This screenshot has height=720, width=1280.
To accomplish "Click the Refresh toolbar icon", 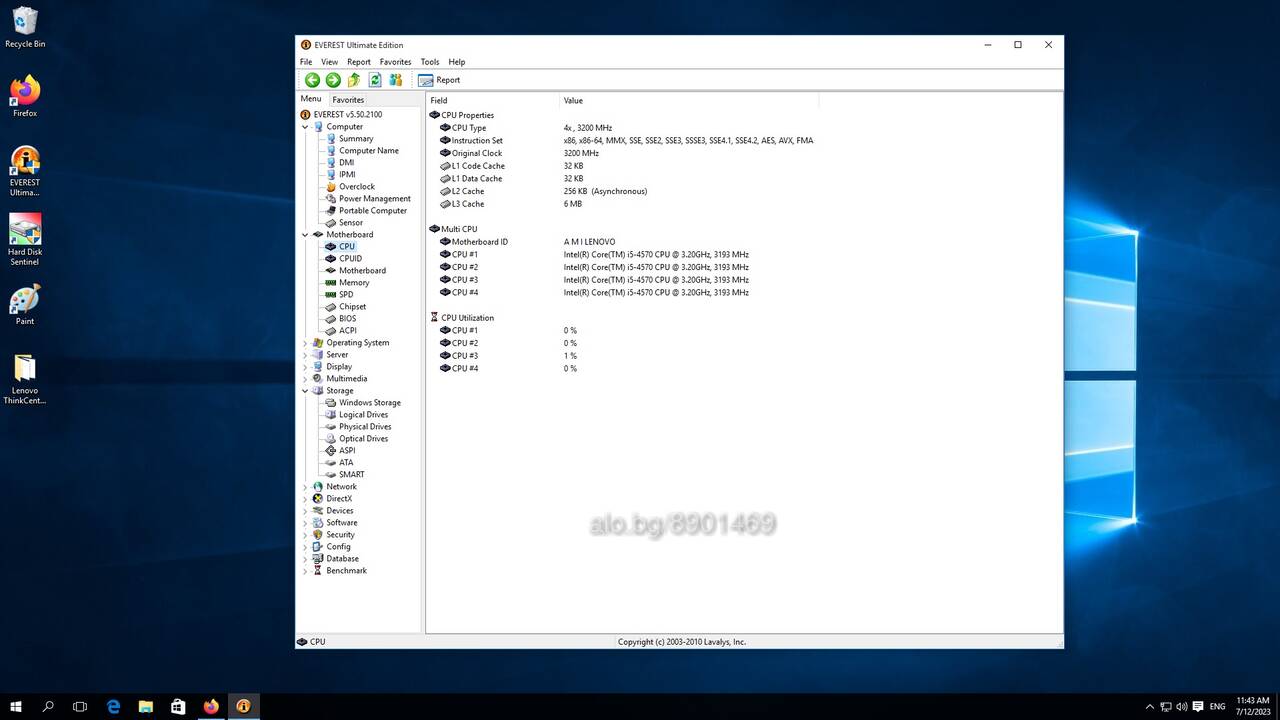I will pyautogui.click(x=375, y=80).
